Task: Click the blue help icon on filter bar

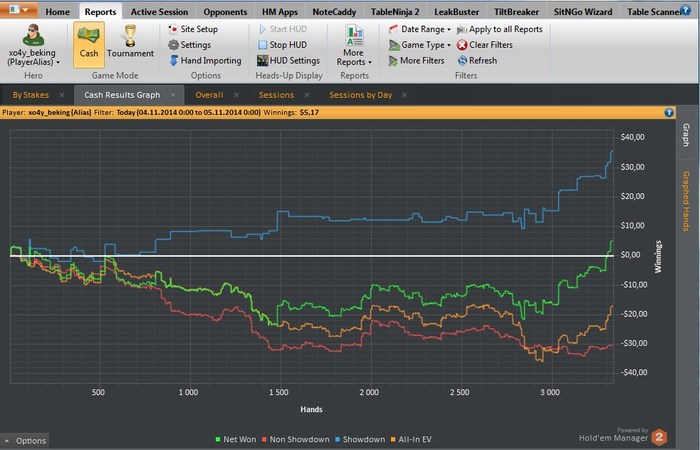Action: [669, 112]
